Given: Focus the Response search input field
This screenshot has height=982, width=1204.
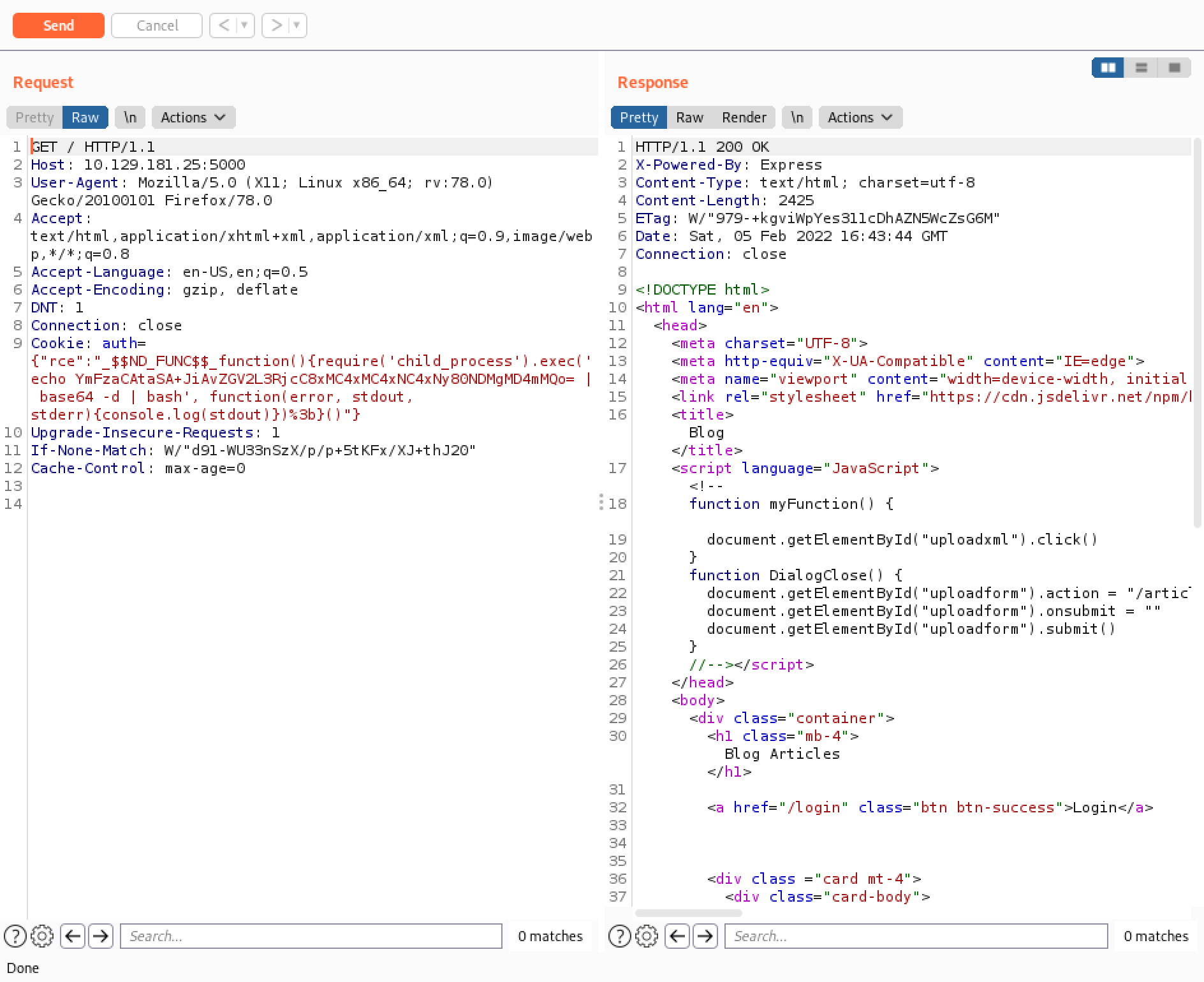Looking at the screenshot, I should [x=916, y=936].
